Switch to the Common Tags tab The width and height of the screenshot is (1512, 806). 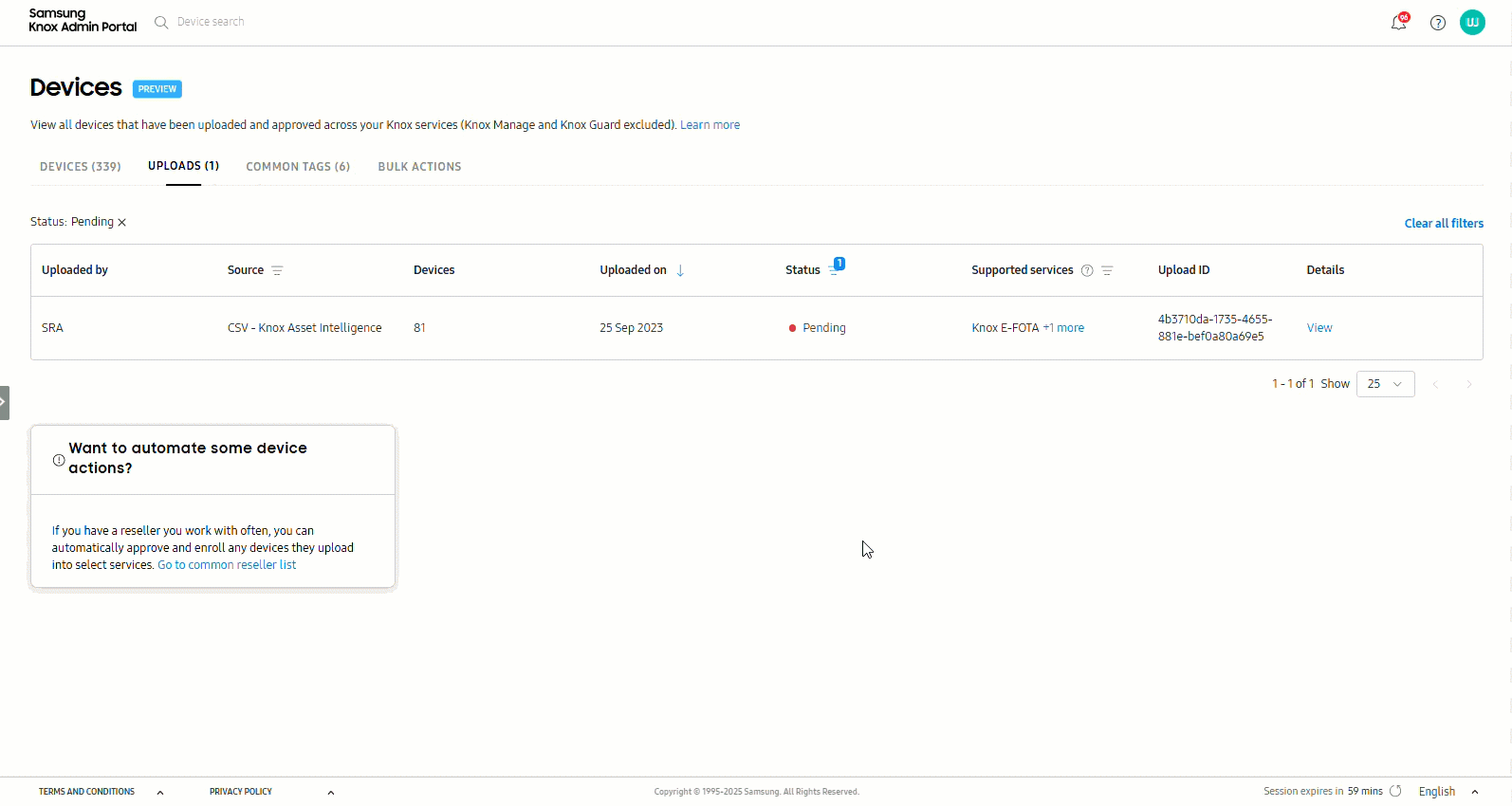pyautogui.click(x=298, y=167)
